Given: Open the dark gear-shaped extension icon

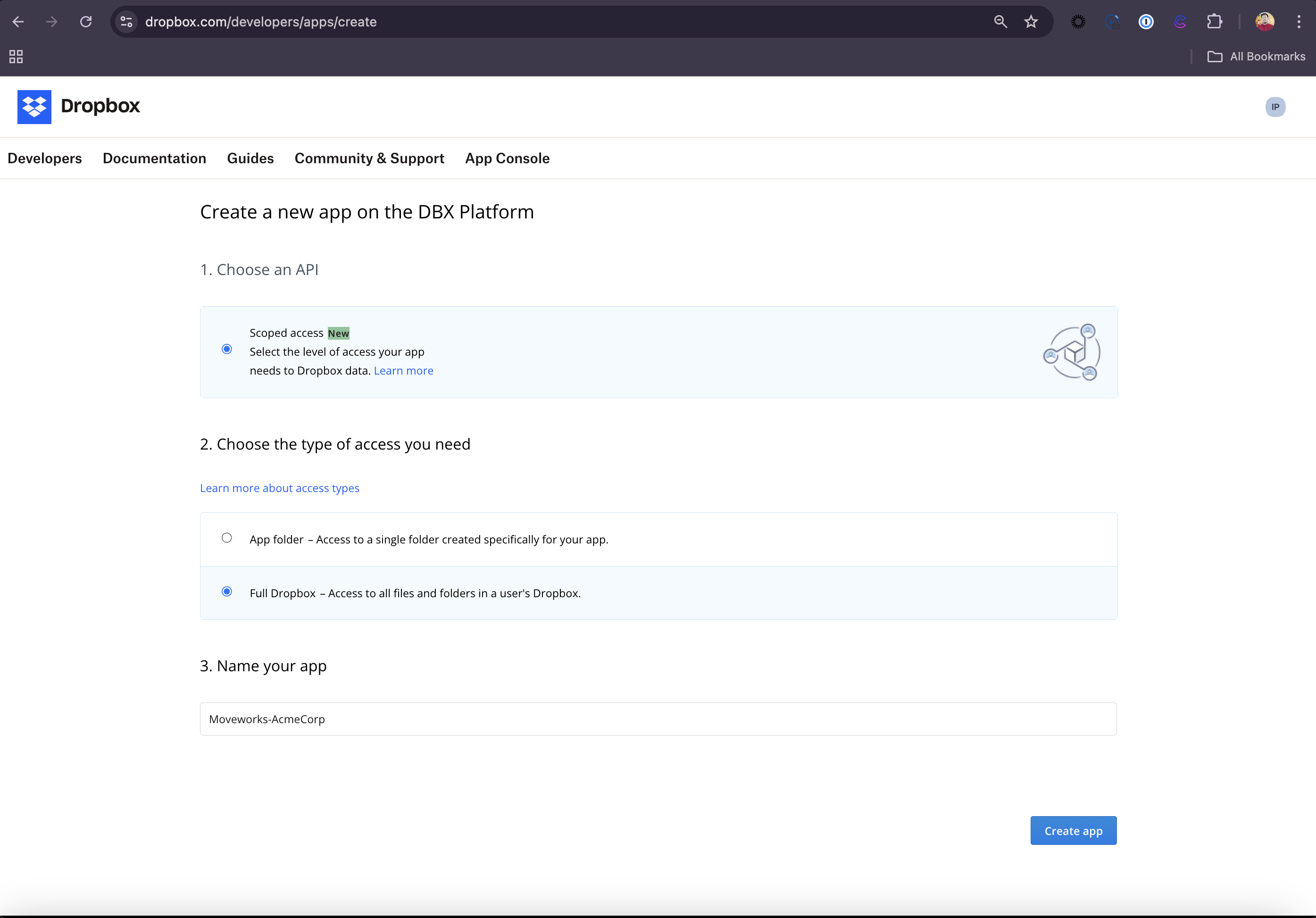Looking at the screenshot, I should [1078, 22].
